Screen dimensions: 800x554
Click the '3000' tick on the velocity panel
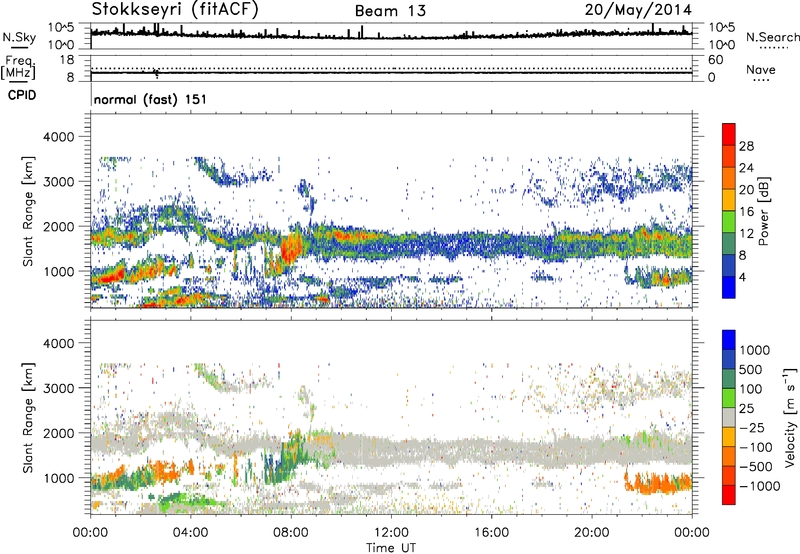click(x=58, y=388)
